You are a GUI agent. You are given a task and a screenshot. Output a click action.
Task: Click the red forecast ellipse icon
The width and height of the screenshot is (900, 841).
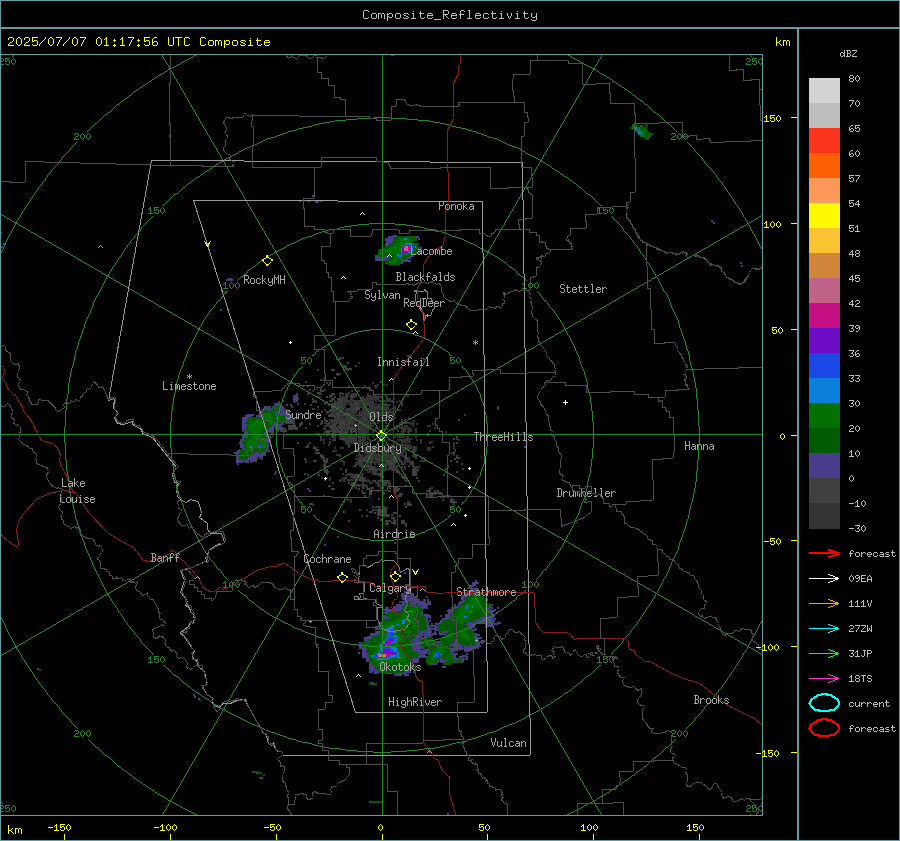tap(824, 728)
